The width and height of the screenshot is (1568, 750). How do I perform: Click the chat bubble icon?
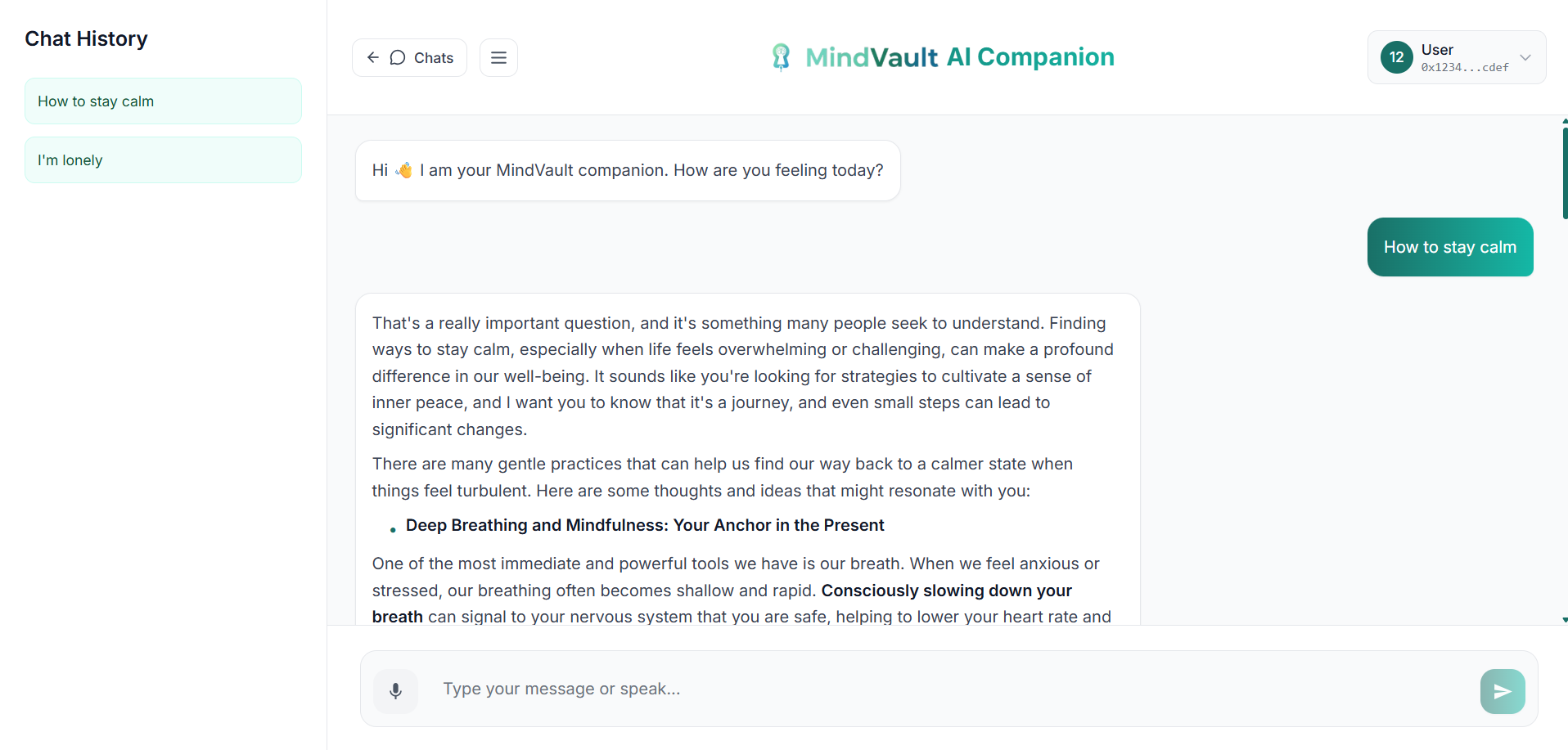point(398,57)
